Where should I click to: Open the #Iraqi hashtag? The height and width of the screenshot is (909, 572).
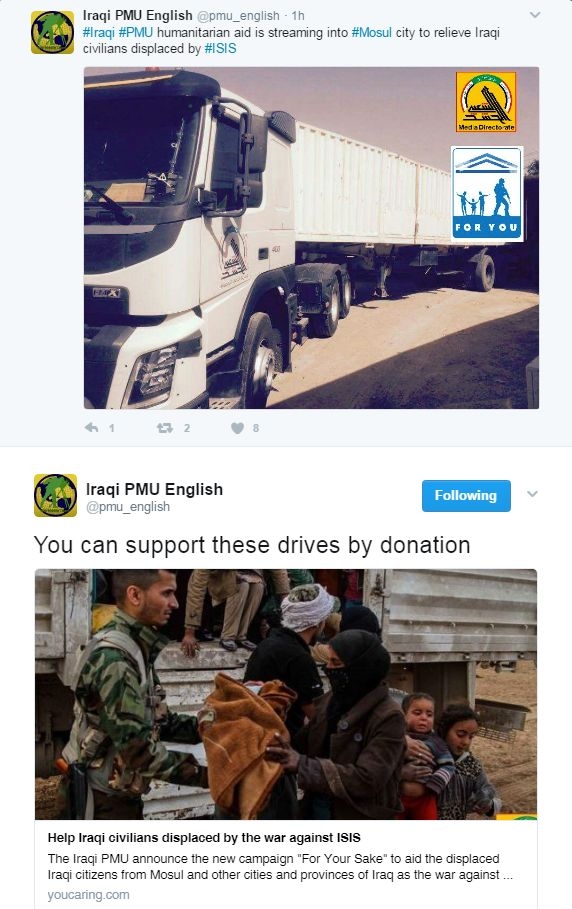pyautogui.click(x=99, y=32)
